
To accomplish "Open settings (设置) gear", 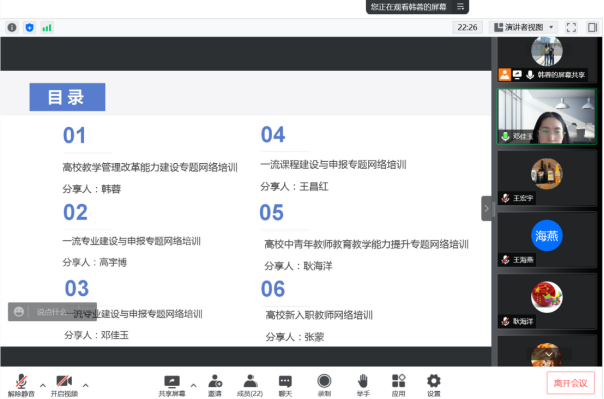I will (x=434, y=385).
